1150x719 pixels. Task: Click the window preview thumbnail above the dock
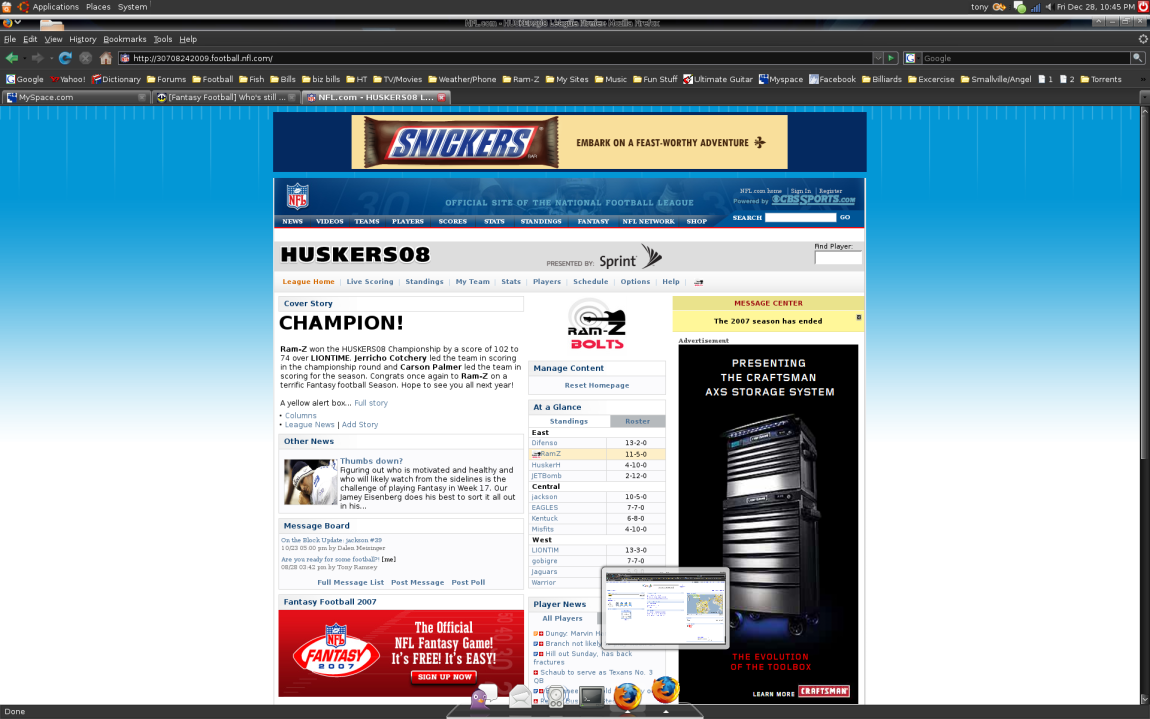(x=664, y=608)
